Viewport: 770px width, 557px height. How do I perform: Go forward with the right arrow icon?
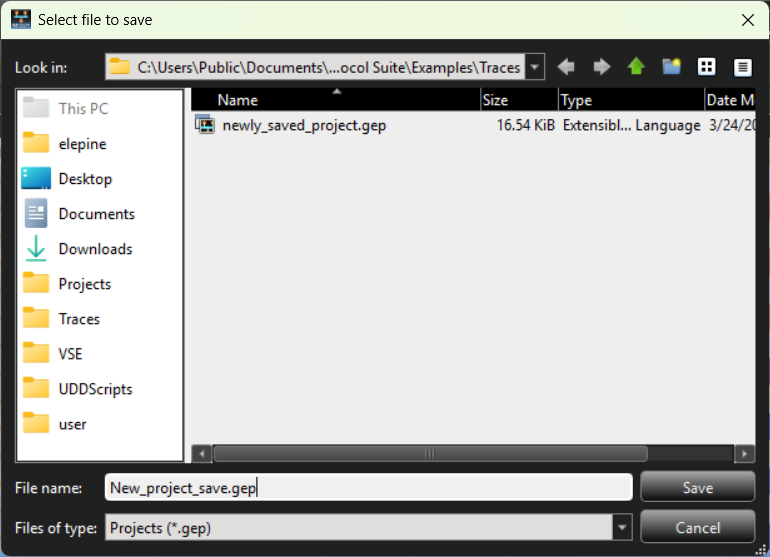click(x=602, y=67)
